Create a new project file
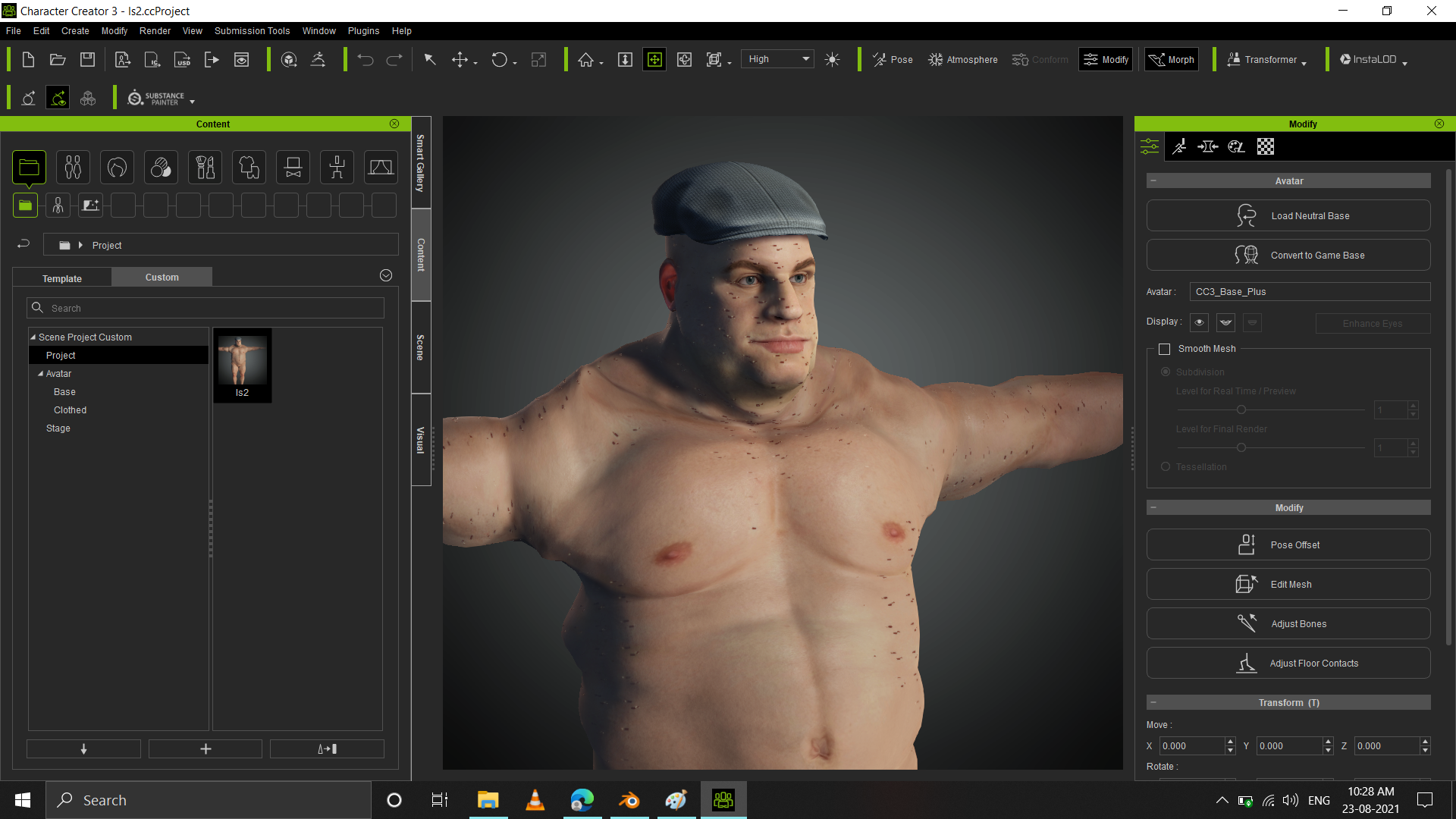The image size is (1456, 819). (x=28, y=59)
